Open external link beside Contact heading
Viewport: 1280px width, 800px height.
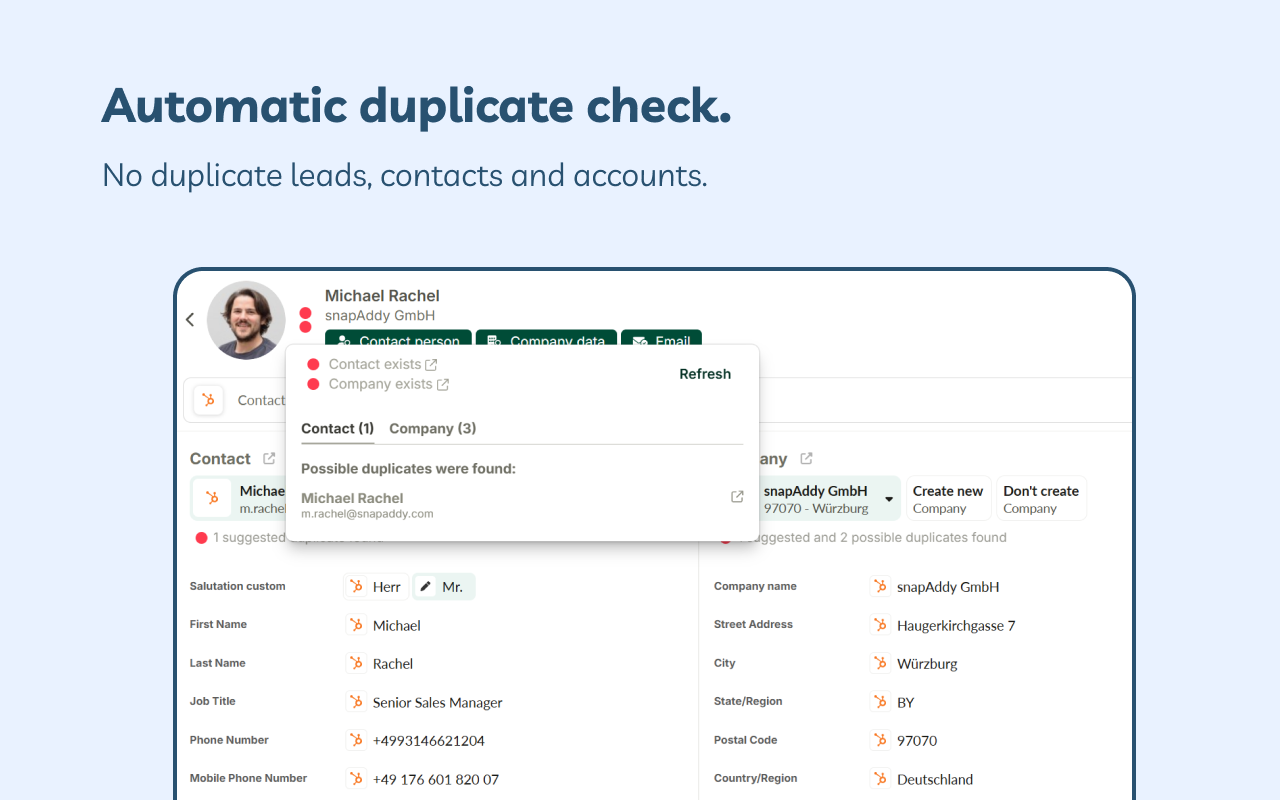269,458
